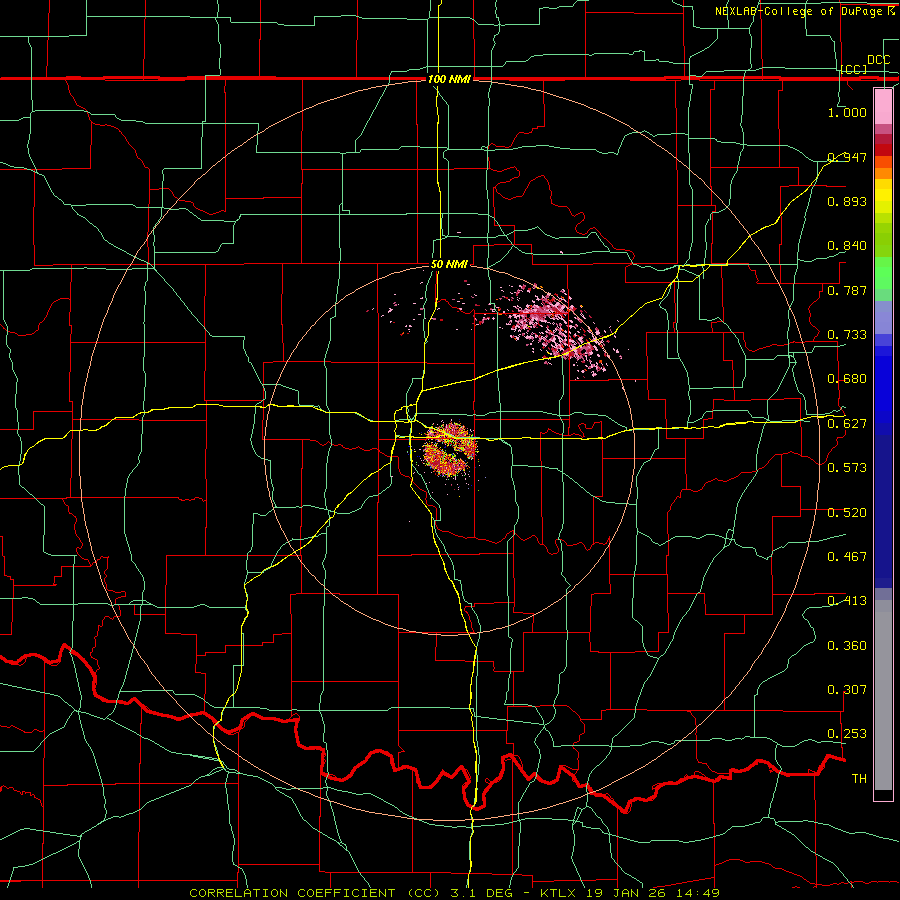Select the 0.733 scale value
900x900 pixels.
point(847,334)
